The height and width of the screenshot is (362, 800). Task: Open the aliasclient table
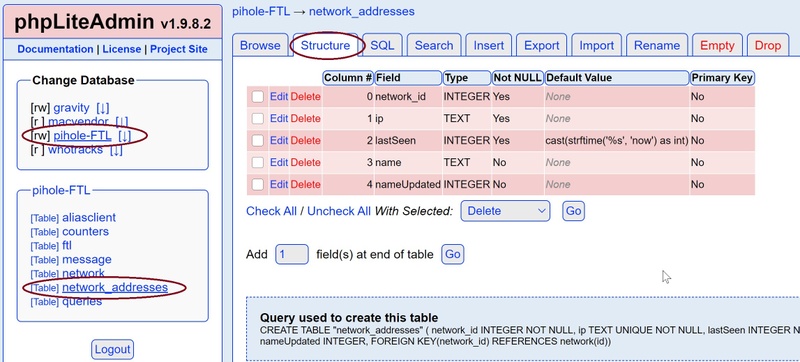[89, 218]
